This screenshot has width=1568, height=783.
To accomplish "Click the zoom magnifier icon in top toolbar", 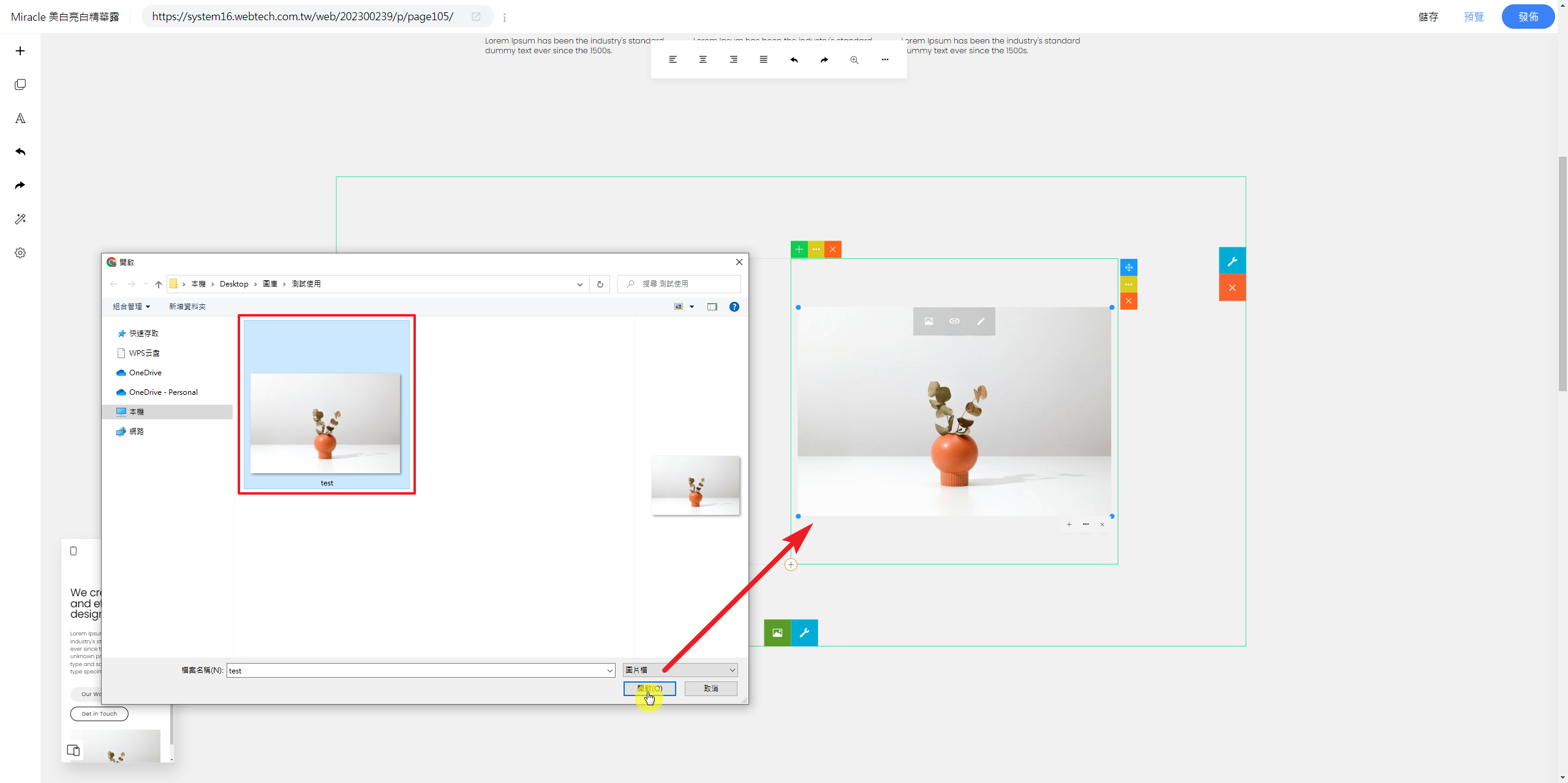I will point(854,59).
